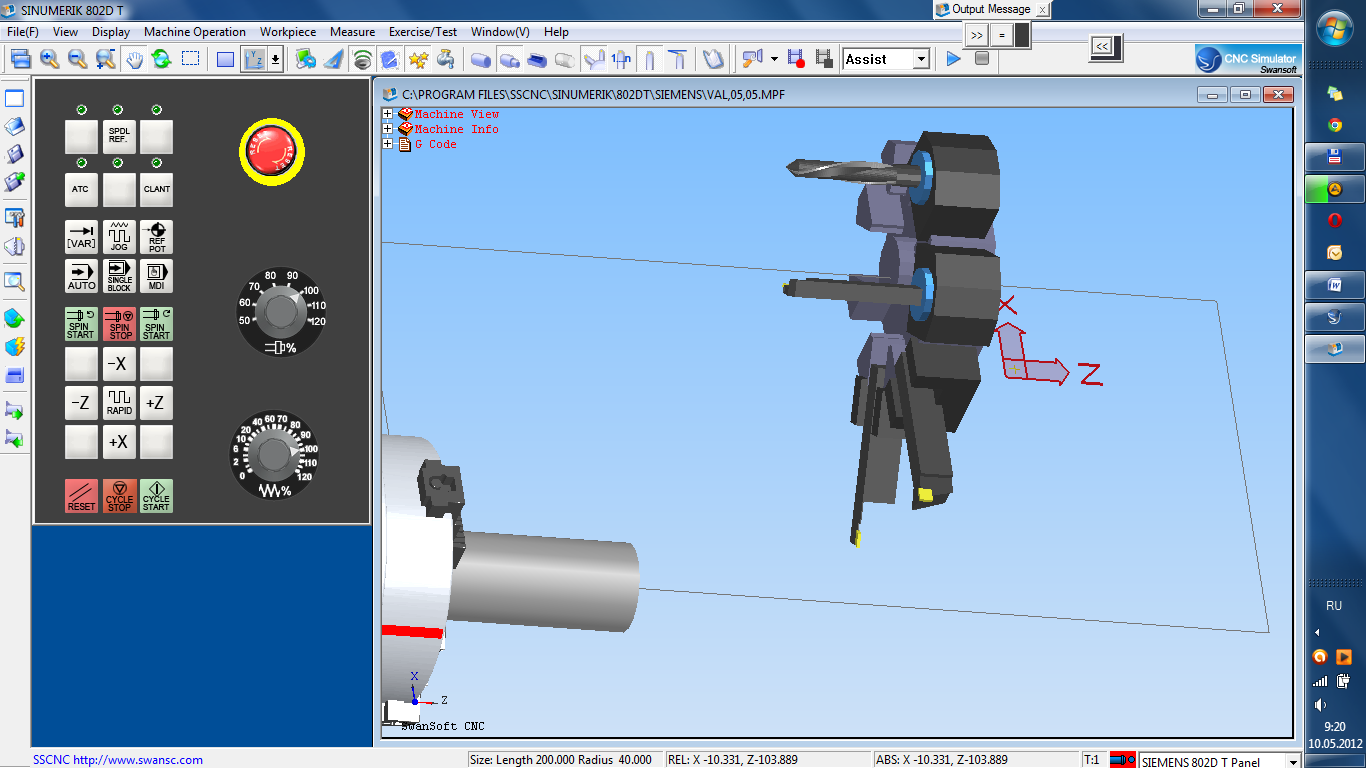Select the dashed rectangle zoom-window tool

click(x=190, y=59)
